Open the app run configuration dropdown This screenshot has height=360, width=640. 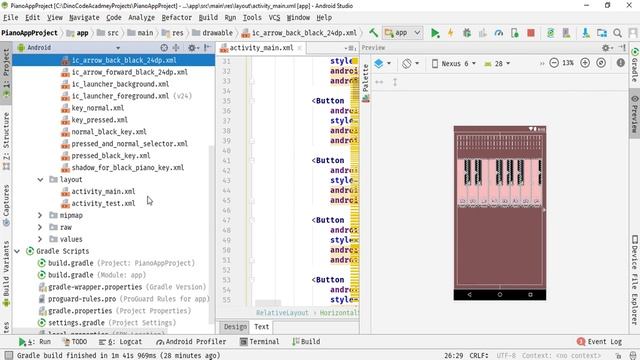point(402,33)
